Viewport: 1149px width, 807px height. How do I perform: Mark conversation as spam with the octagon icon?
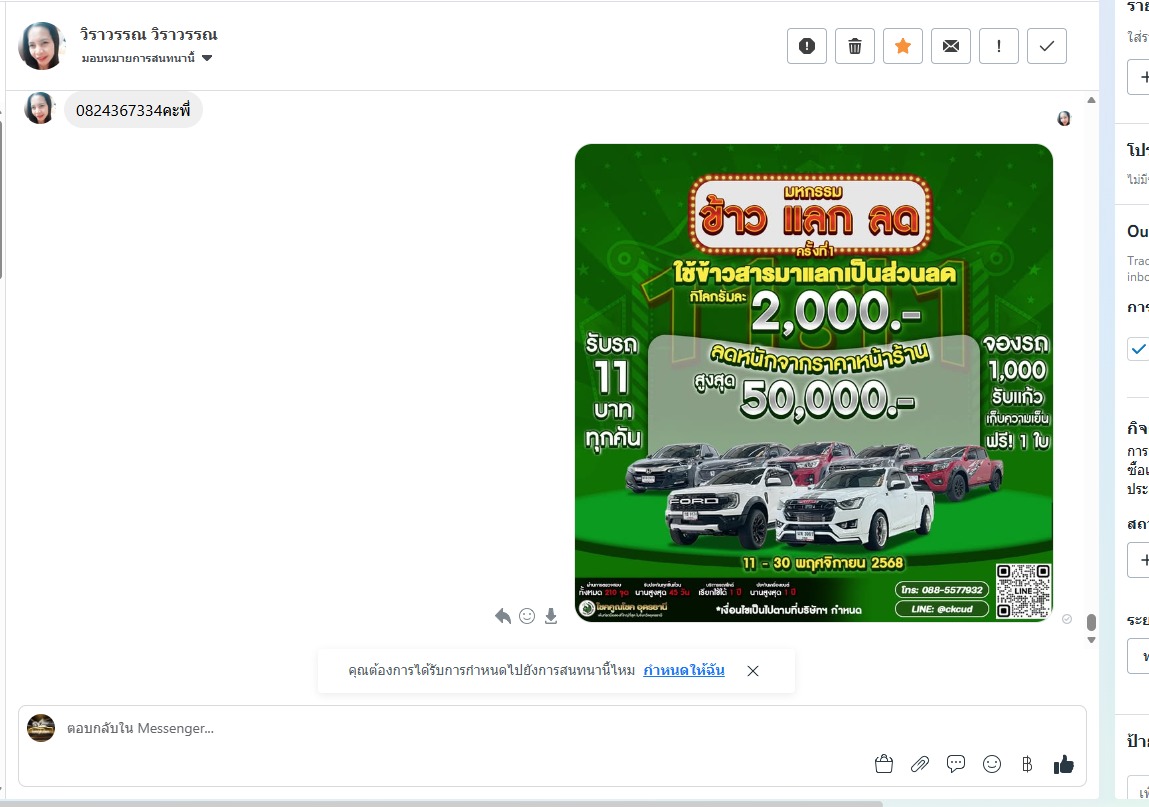(807, 46)
